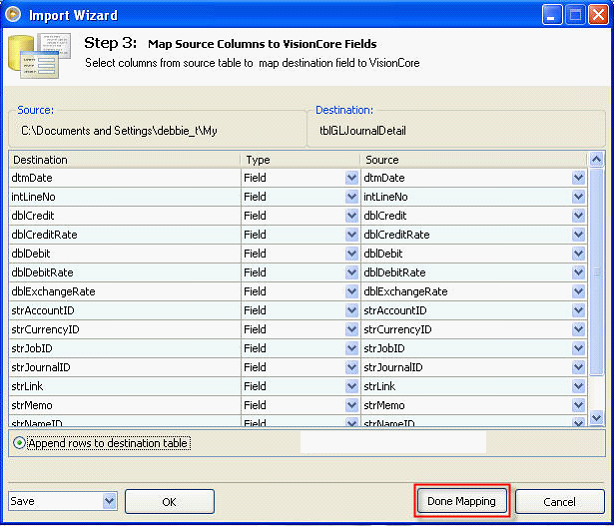Select the strJournalID destination cell
This screenshot has width=615, height=527.
click(125, 367)
